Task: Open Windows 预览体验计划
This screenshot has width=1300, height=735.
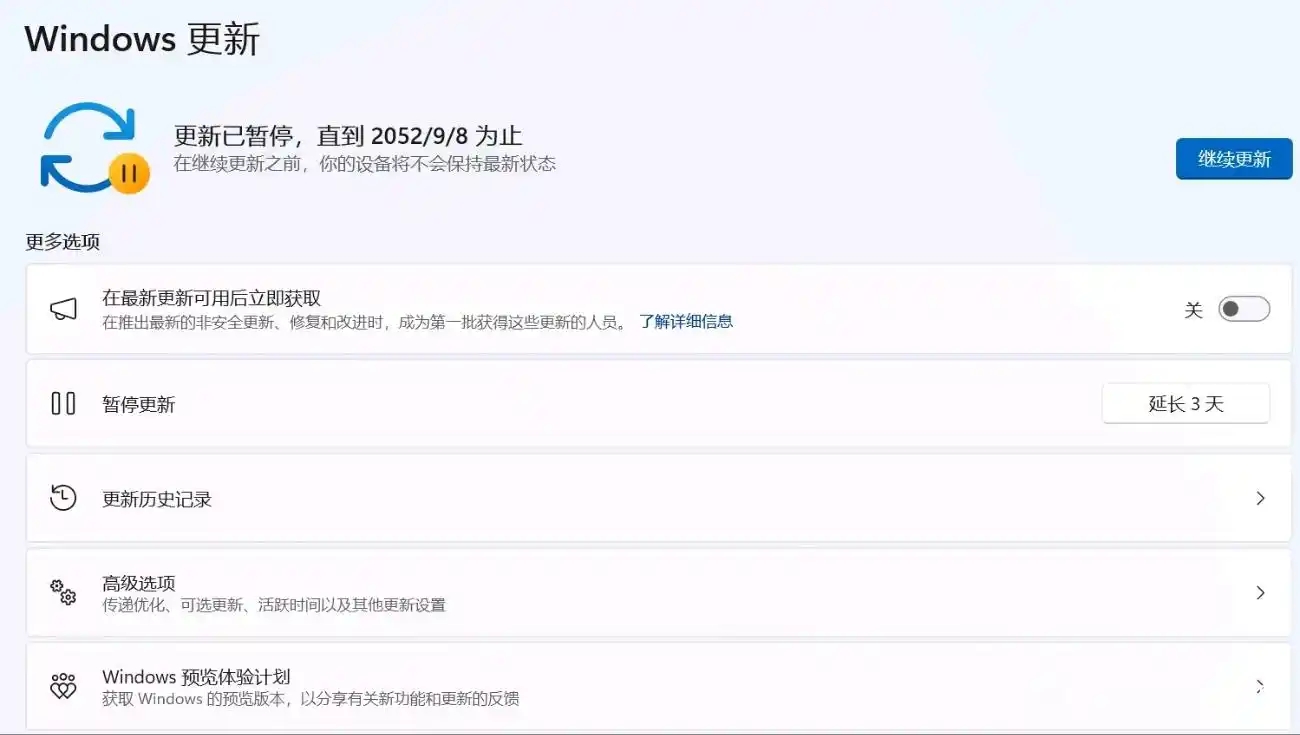Action: 658,687
